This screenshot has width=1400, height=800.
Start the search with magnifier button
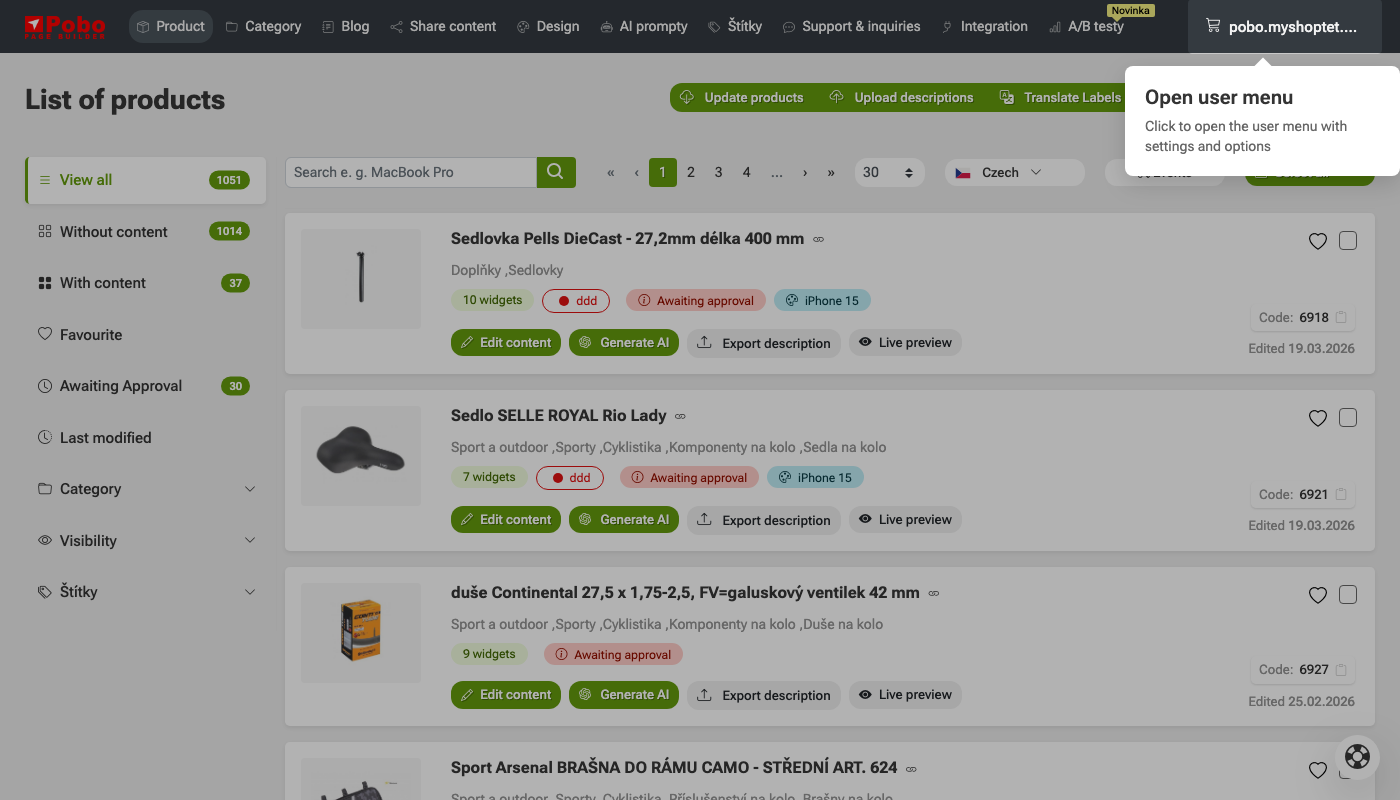(x=556, y=172)
